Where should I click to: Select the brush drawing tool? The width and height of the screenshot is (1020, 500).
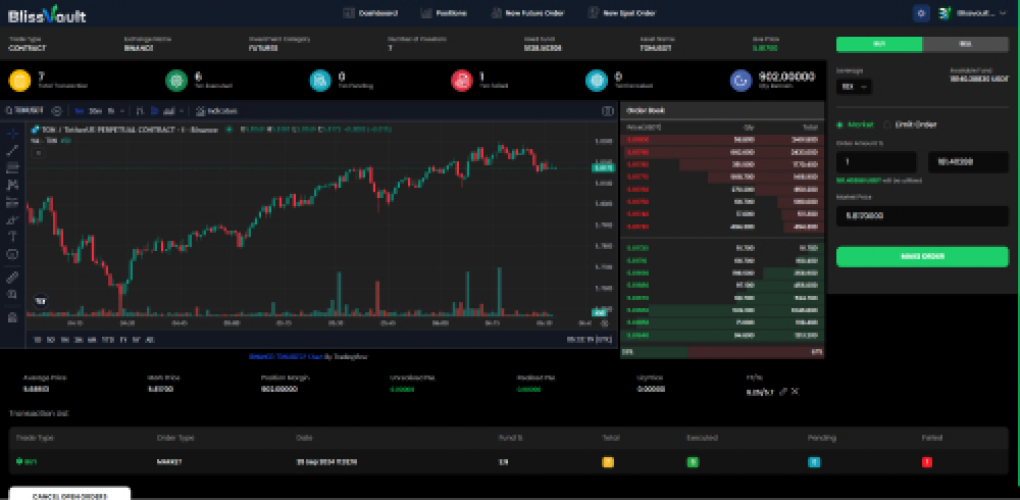coord(12,220)
